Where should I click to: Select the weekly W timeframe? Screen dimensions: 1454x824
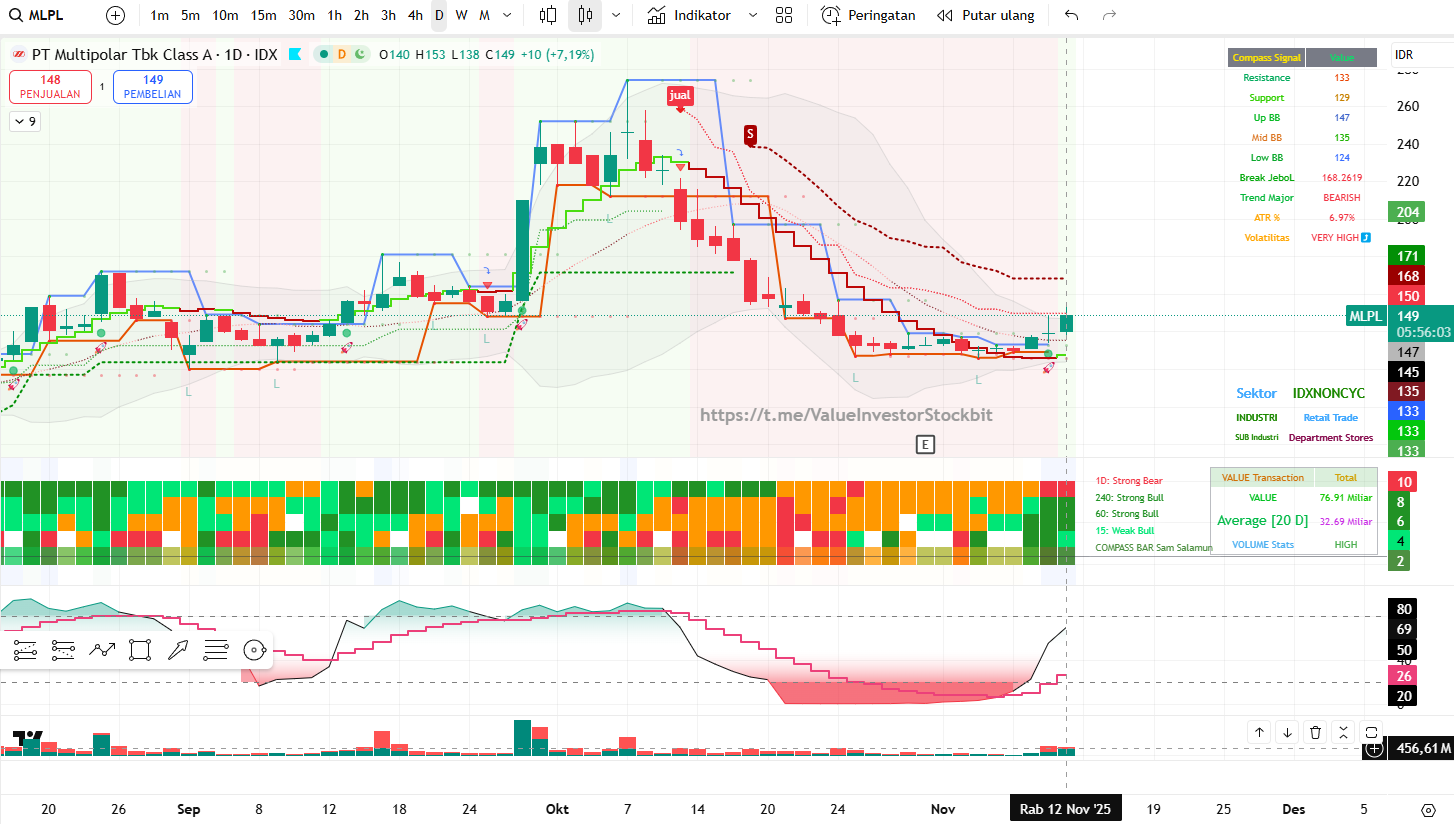461,15
